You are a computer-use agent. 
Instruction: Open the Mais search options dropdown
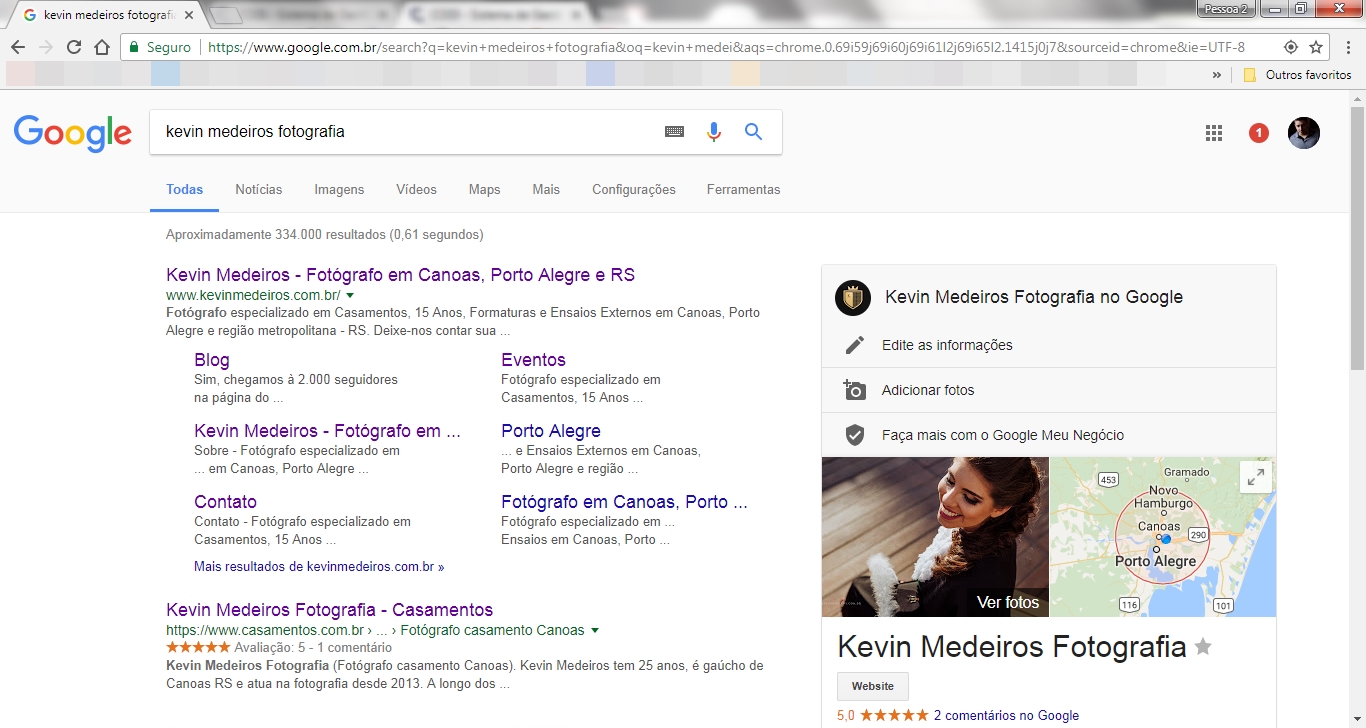pyautogui.click(x=546, y=189)
